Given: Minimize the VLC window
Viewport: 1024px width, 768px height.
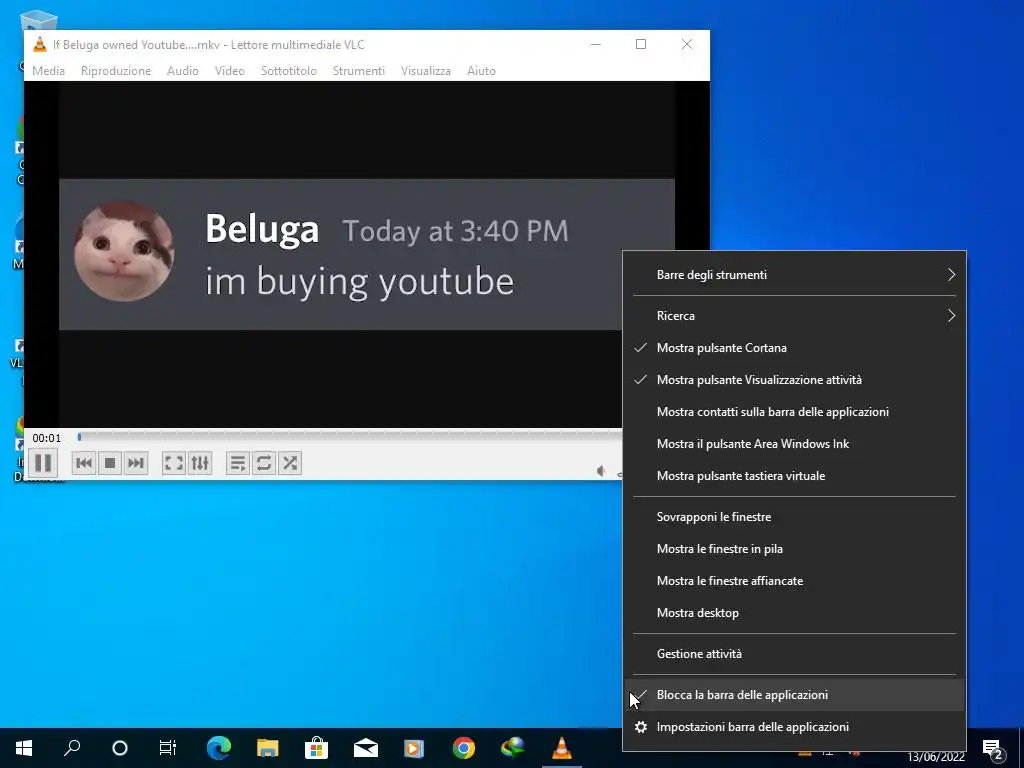Looking at the screenshot, I should click(596, 44).
